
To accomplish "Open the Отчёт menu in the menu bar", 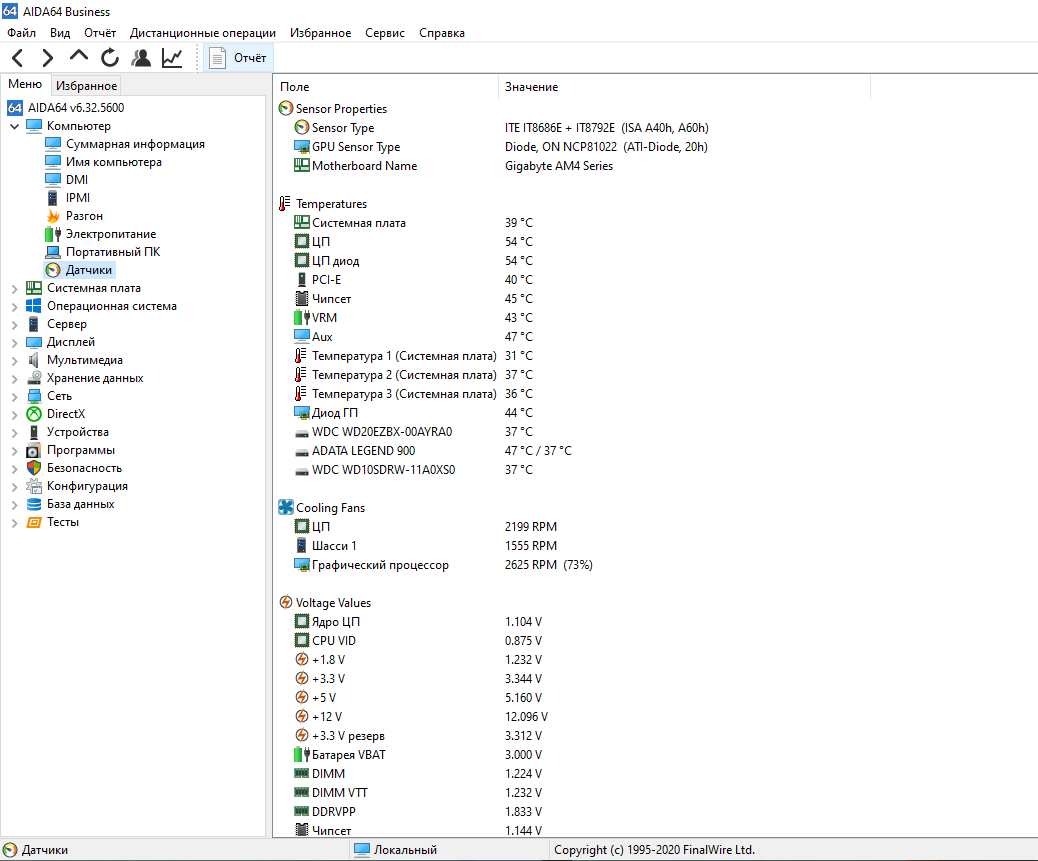I will 100,33.
